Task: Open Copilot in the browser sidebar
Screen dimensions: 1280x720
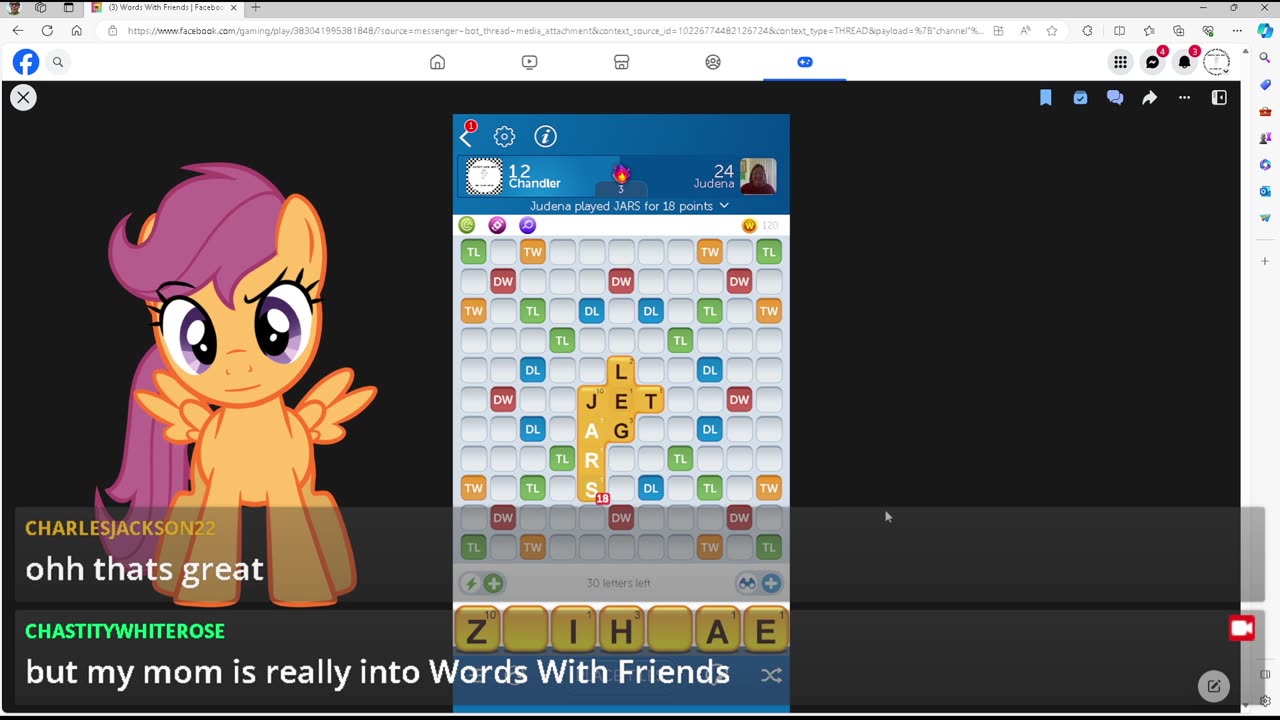Action: pyautogui.click(x=1265, y=31)
